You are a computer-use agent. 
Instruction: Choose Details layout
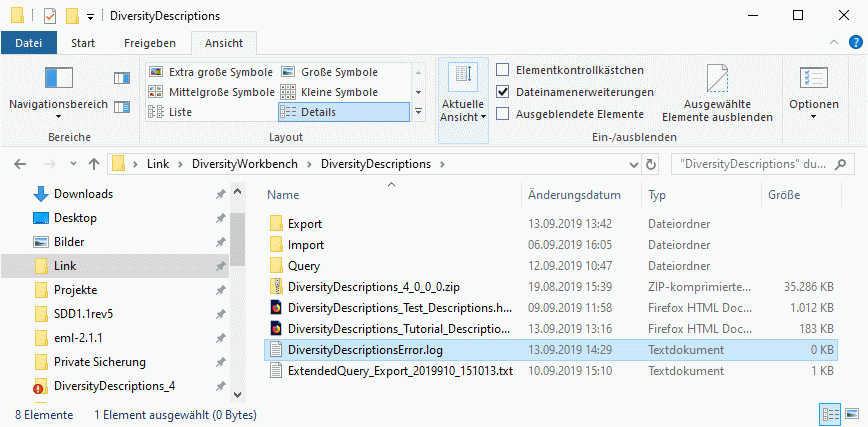[344, 112]
